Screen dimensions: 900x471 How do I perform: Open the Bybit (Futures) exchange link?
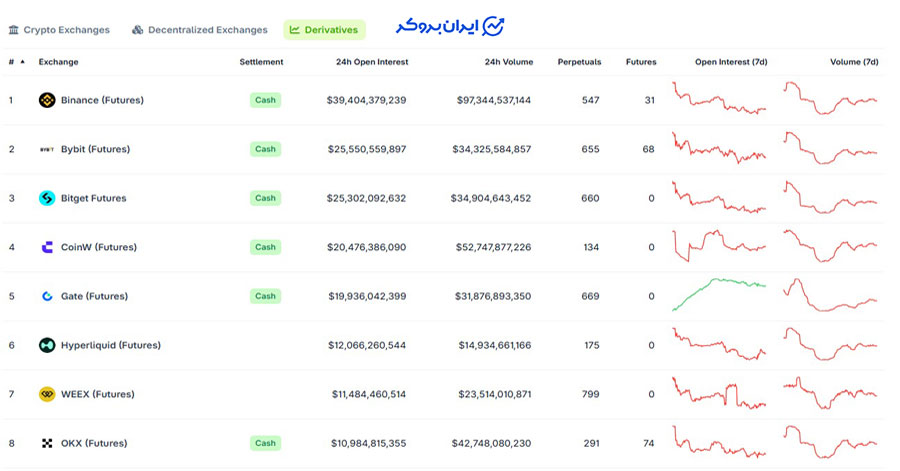(95, 149)
